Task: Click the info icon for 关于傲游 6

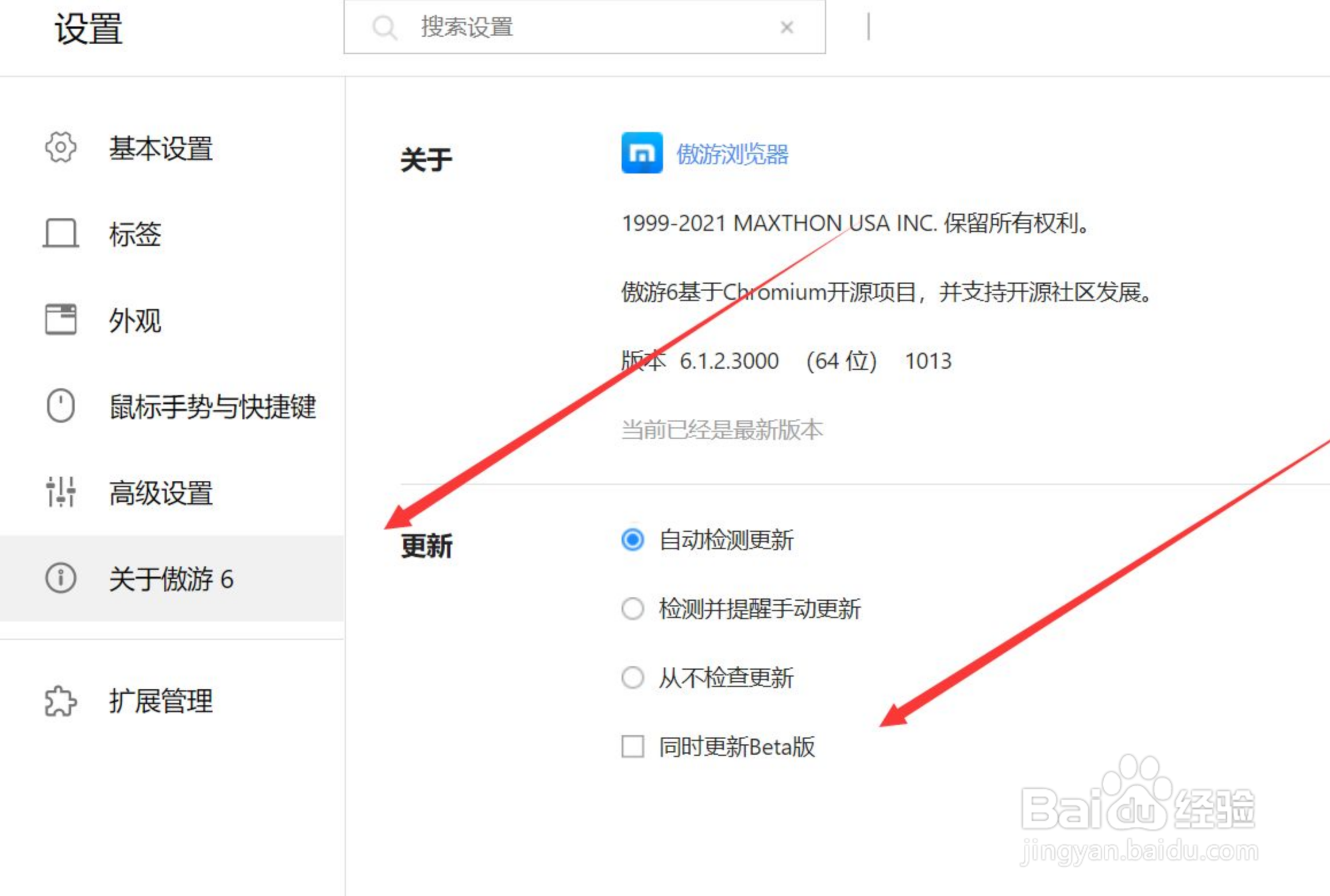Action: point(60,578)
